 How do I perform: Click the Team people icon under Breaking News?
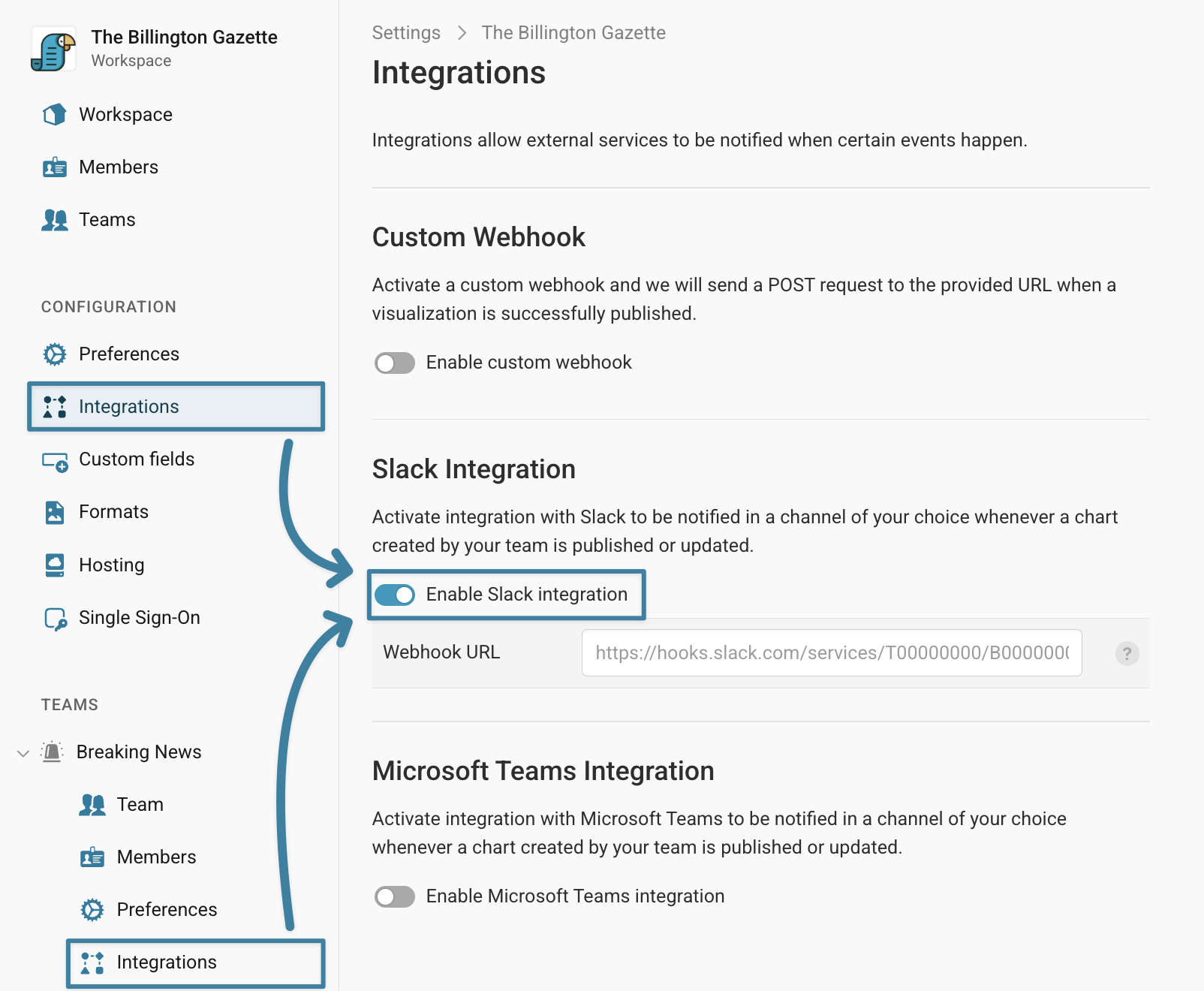click(x=92, y=805)
